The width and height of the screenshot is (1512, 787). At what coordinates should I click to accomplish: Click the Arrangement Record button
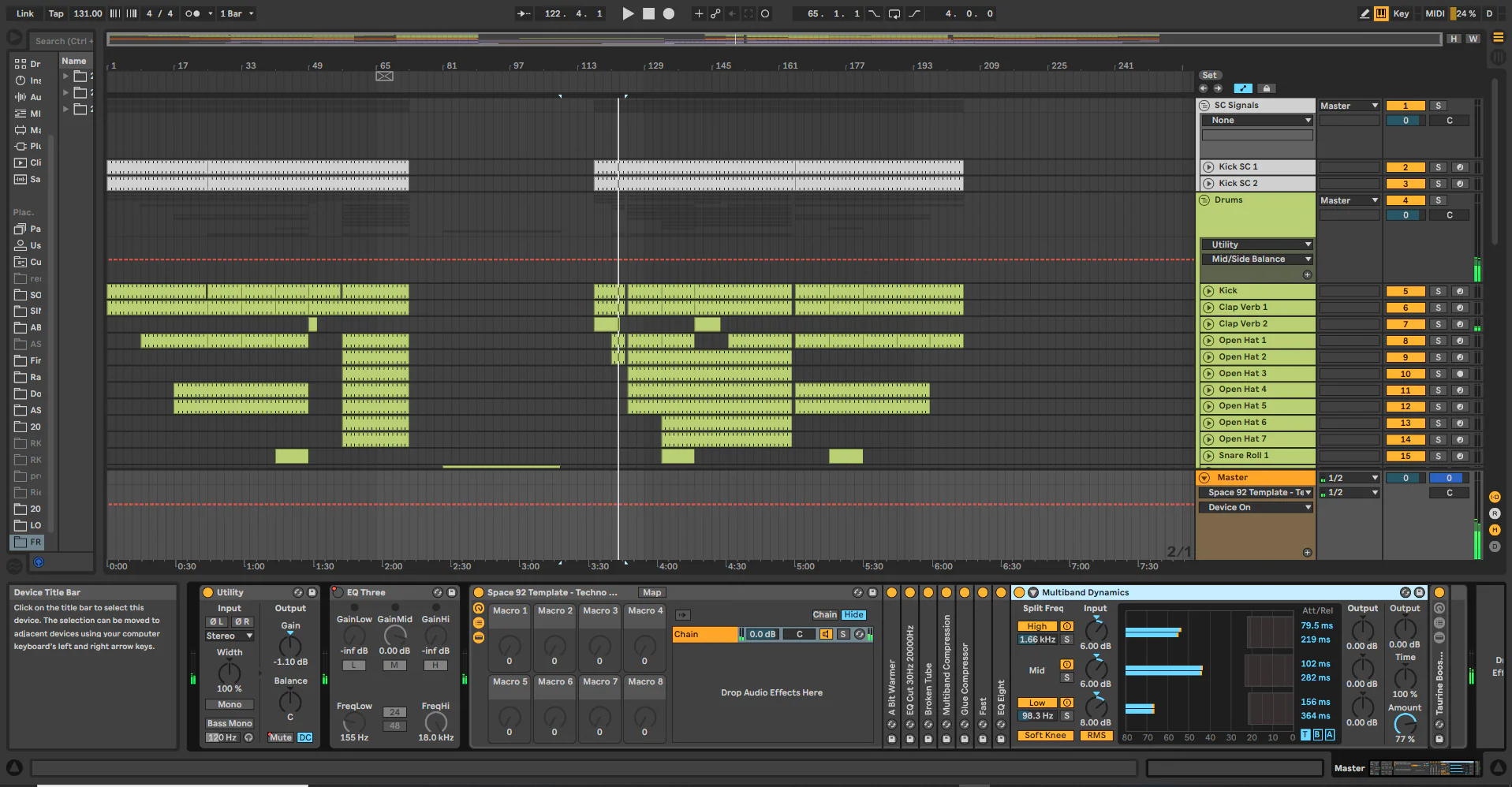click(669, 13)
